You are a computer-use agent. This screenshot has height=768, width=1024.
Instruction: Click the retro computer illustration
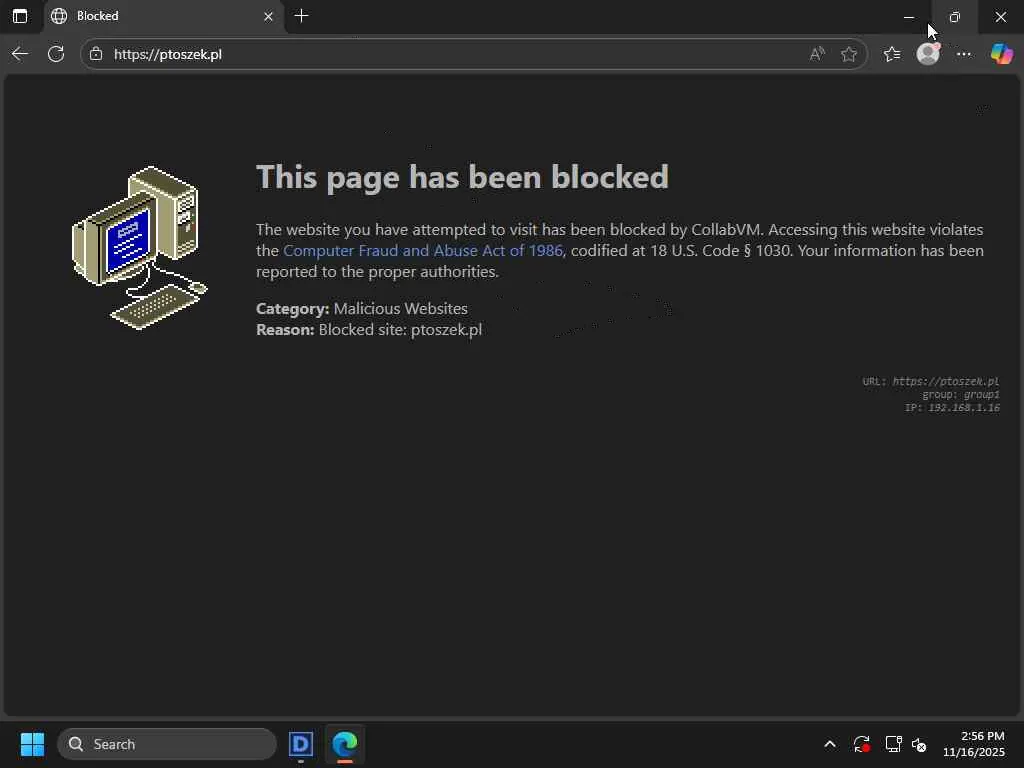click(139, 248)
